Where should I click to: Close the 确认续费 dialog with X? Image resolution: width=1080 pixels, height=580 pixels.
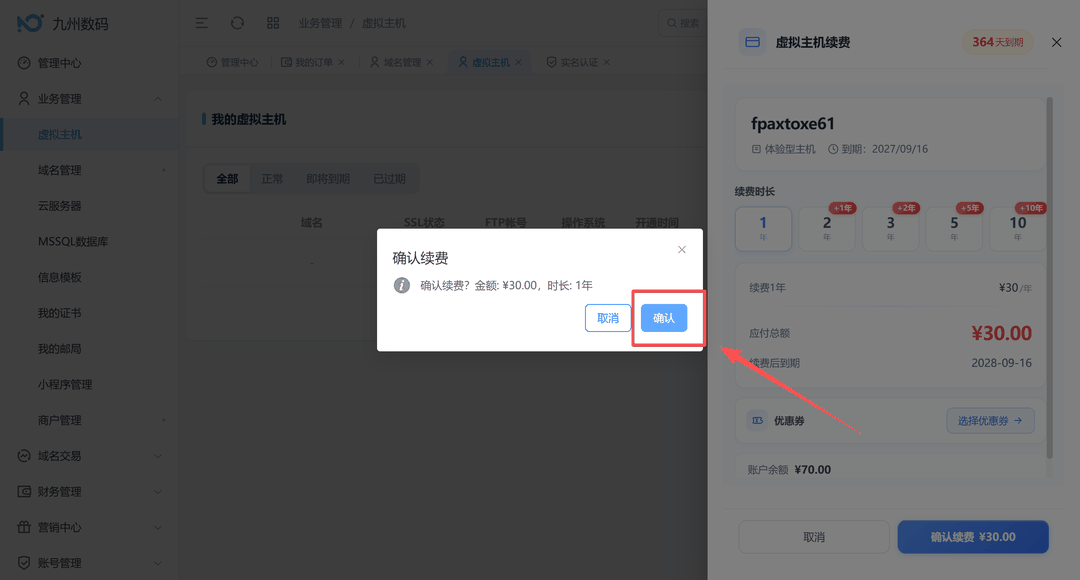(682, 249)
